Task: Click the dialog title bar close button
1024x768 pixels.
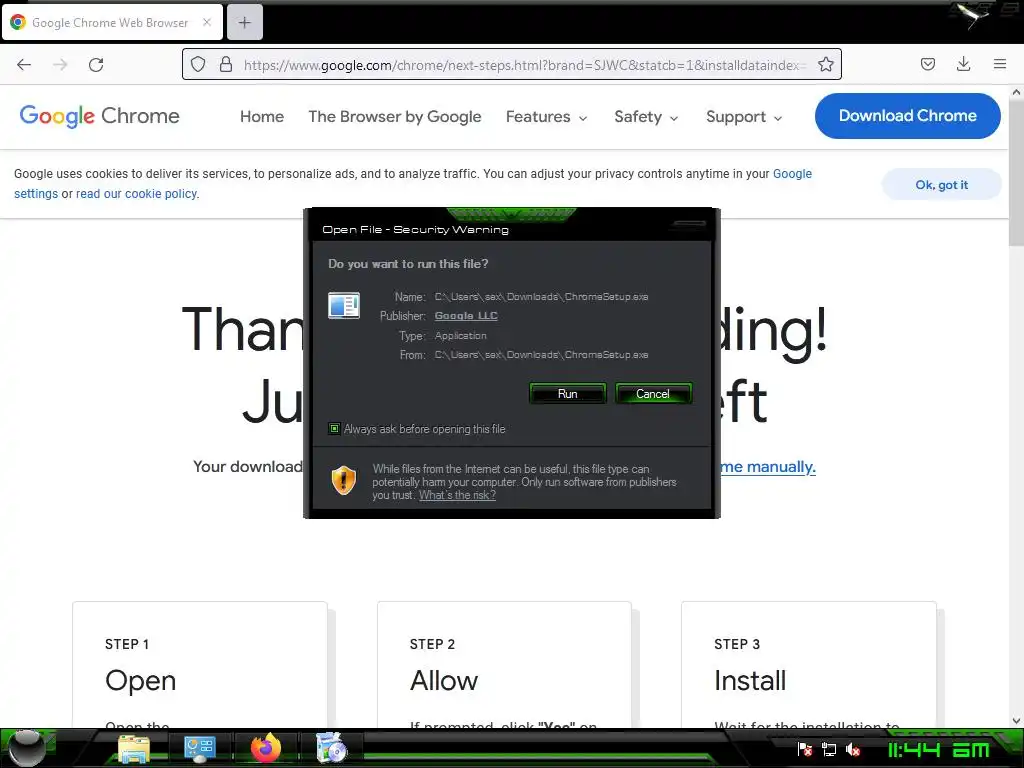Action: tap(689, 224)
